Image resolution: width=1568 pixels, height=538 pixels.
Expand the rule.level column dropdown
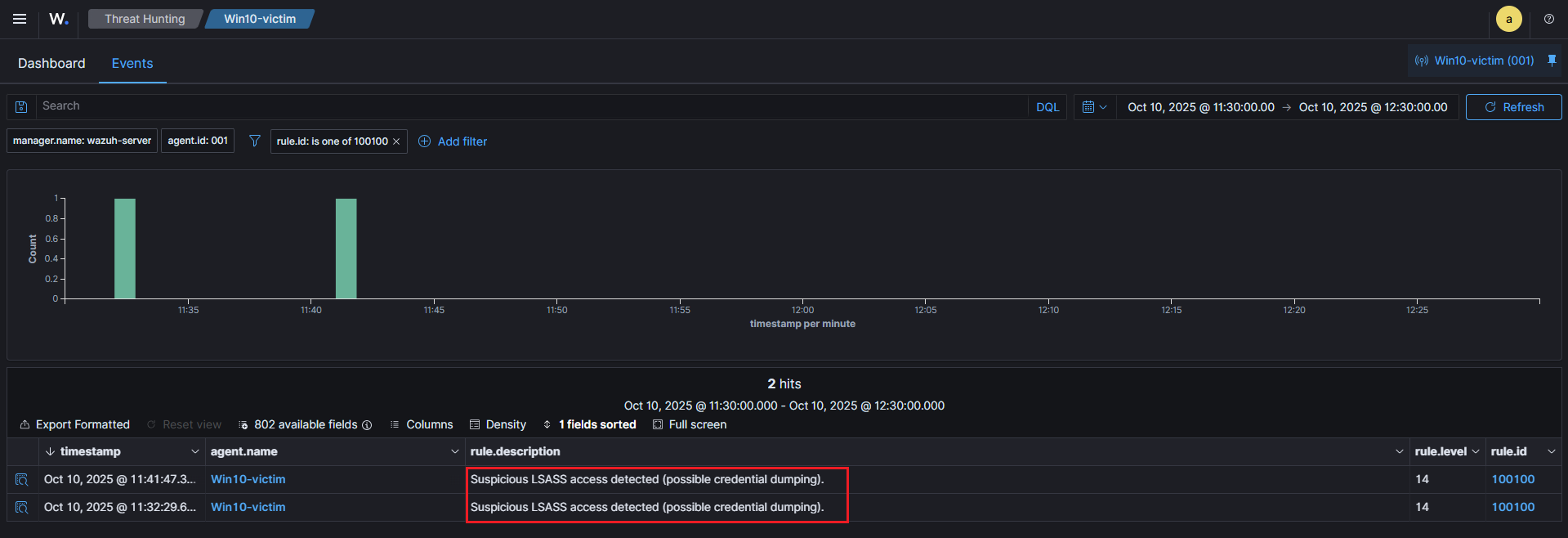[x=1475, y=451]
